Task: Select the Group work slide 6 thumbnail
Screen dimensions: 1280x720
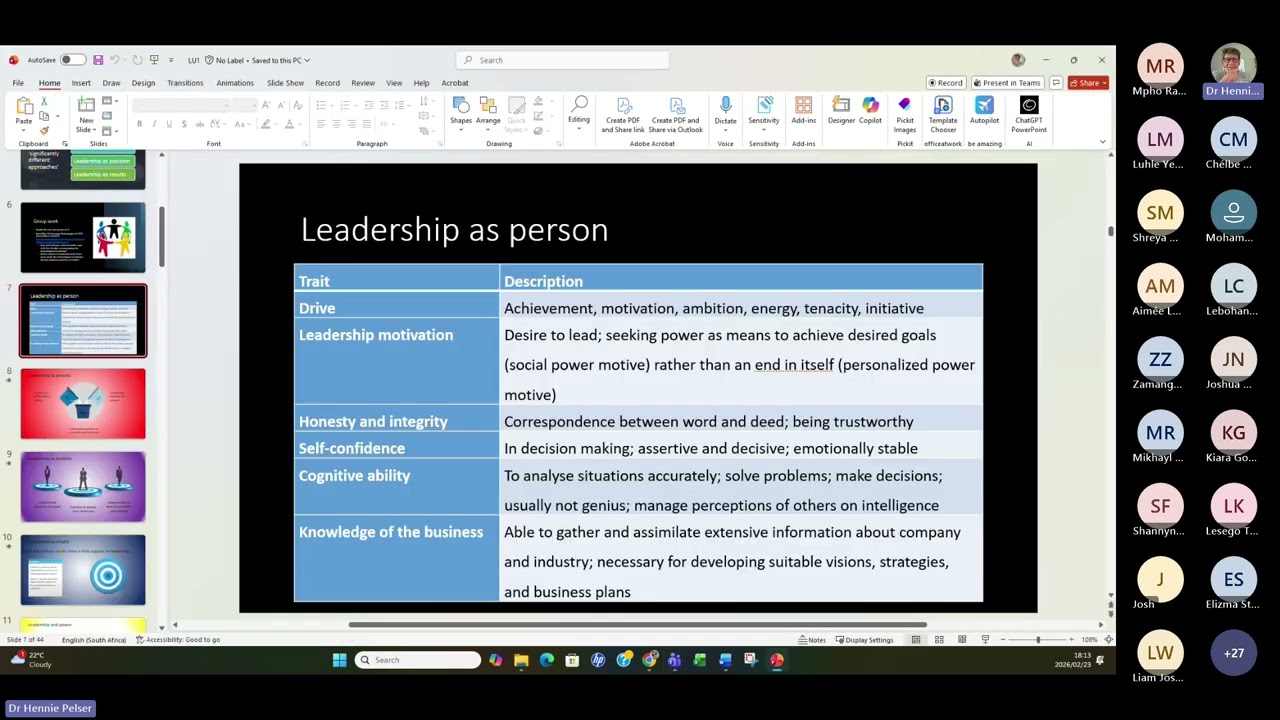Action: (83, 238)
